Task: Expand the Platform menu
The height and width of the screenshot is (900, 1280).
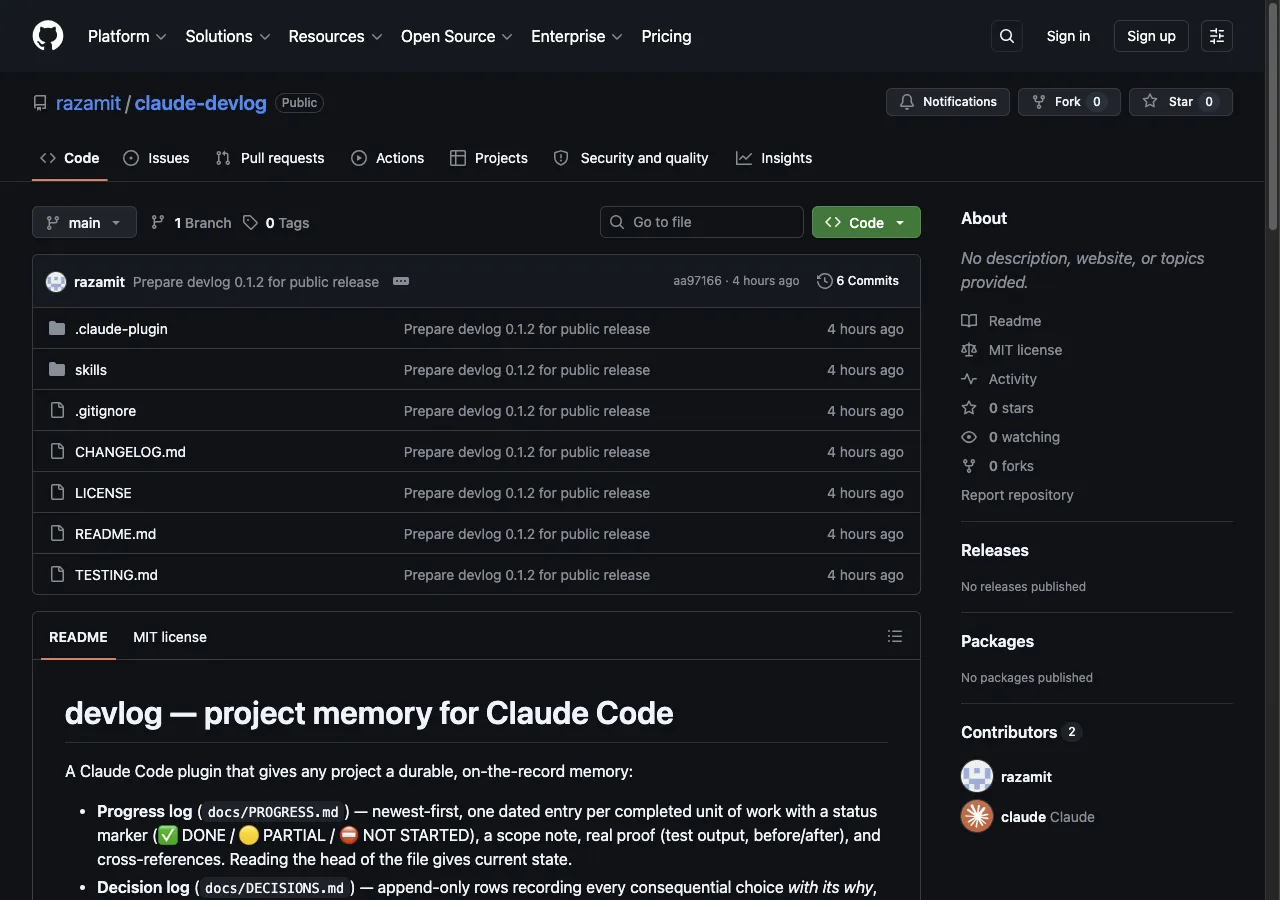Action: (127, 36)
